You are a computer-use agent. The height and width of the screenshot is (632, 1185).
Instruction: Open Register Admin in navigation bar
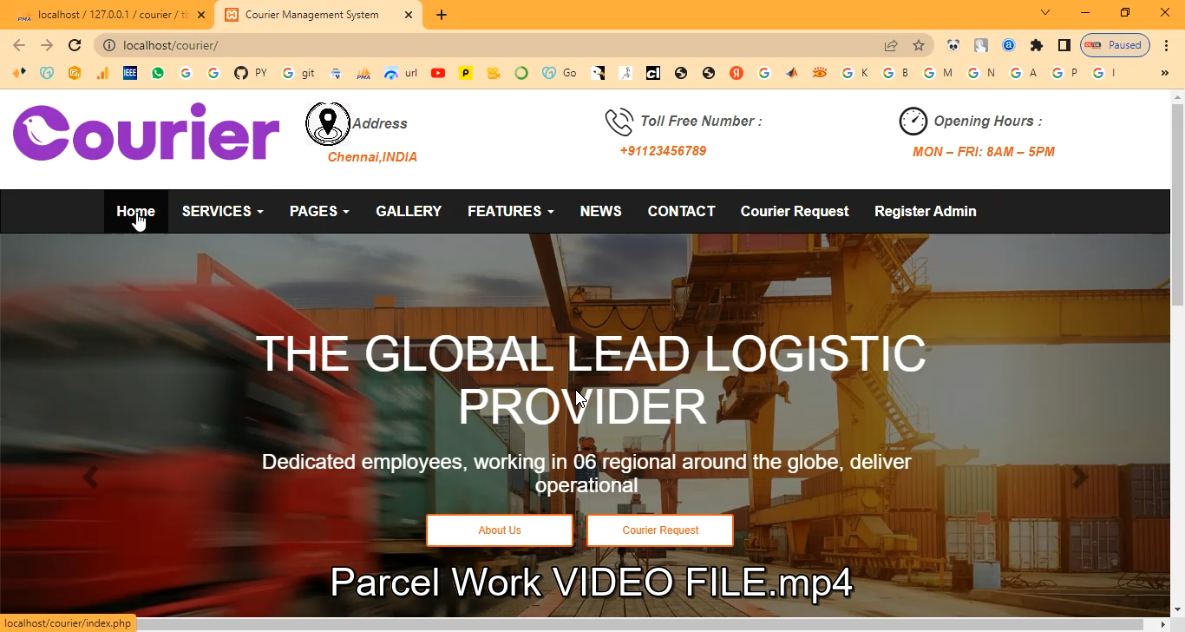(925, 212)
